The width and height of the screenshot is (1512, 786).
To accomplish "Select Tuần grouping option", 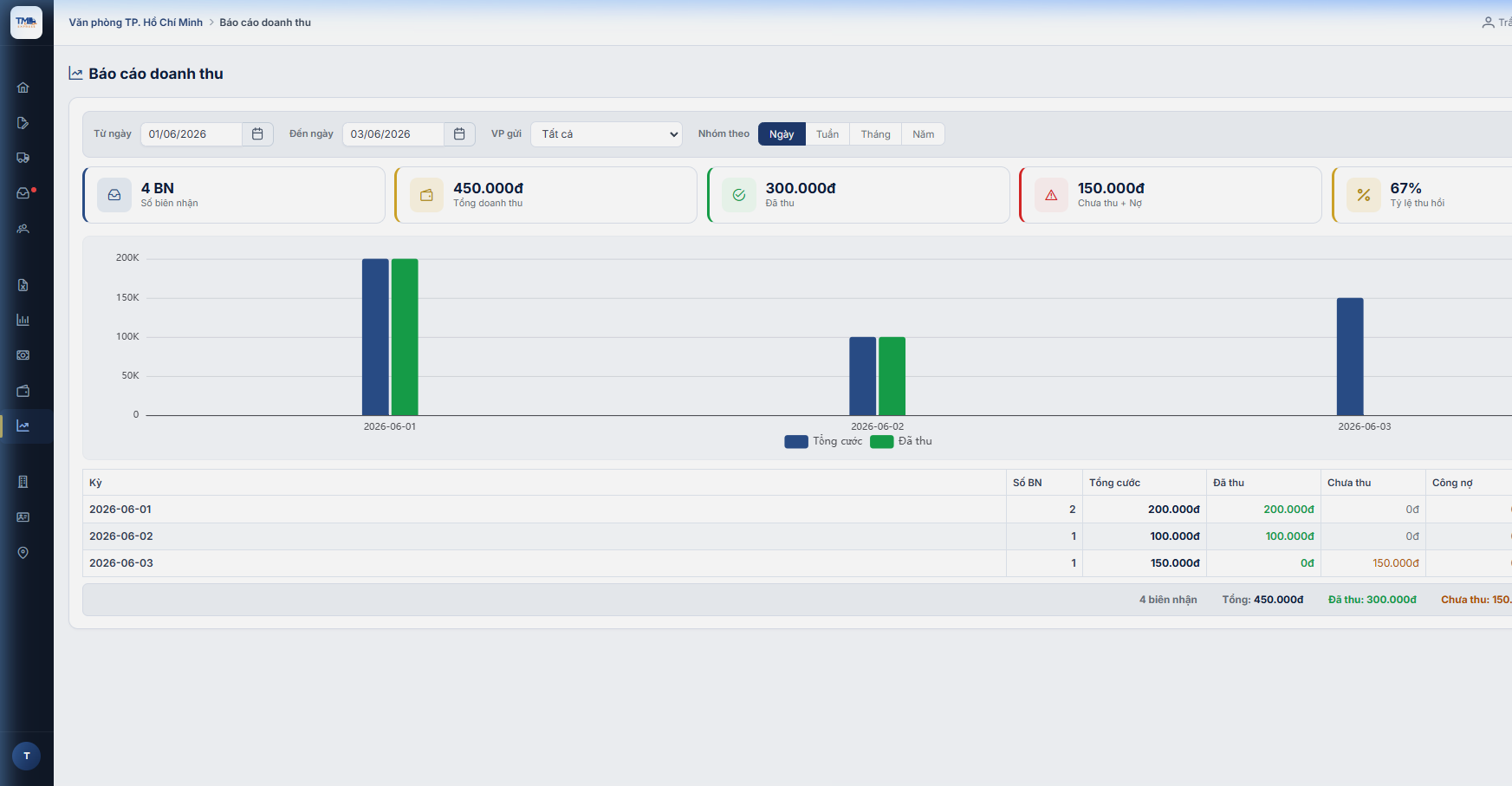I will (827, 134).
